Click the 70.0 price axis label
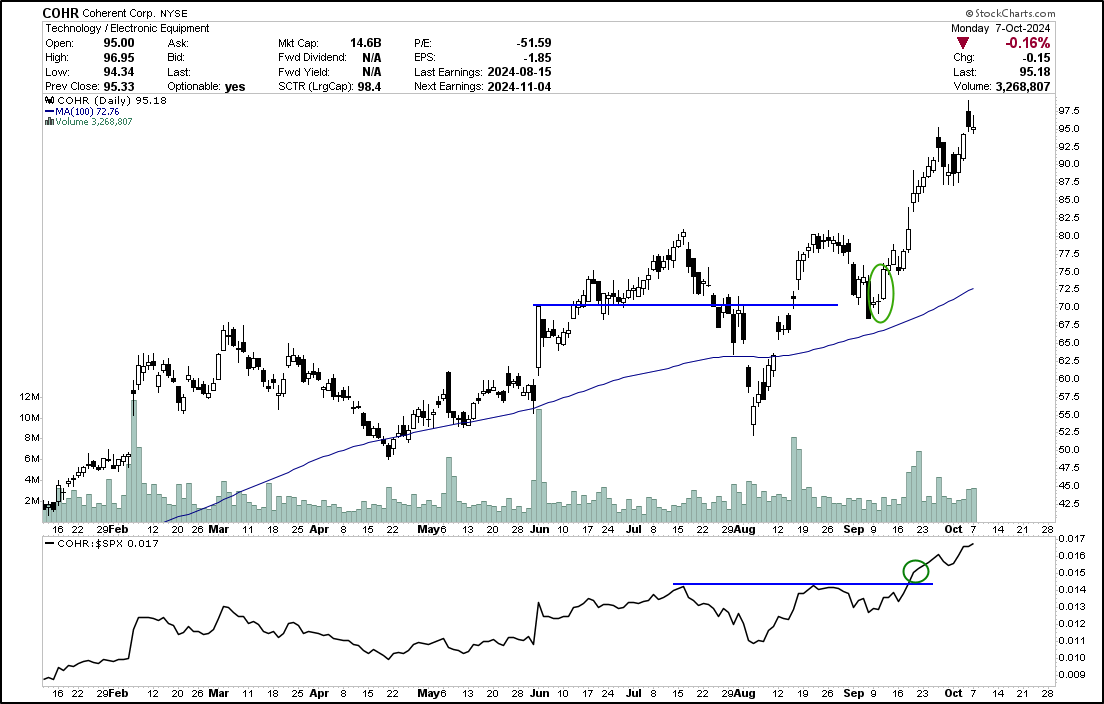The image size is (1104, 704). pos(1070,307)
